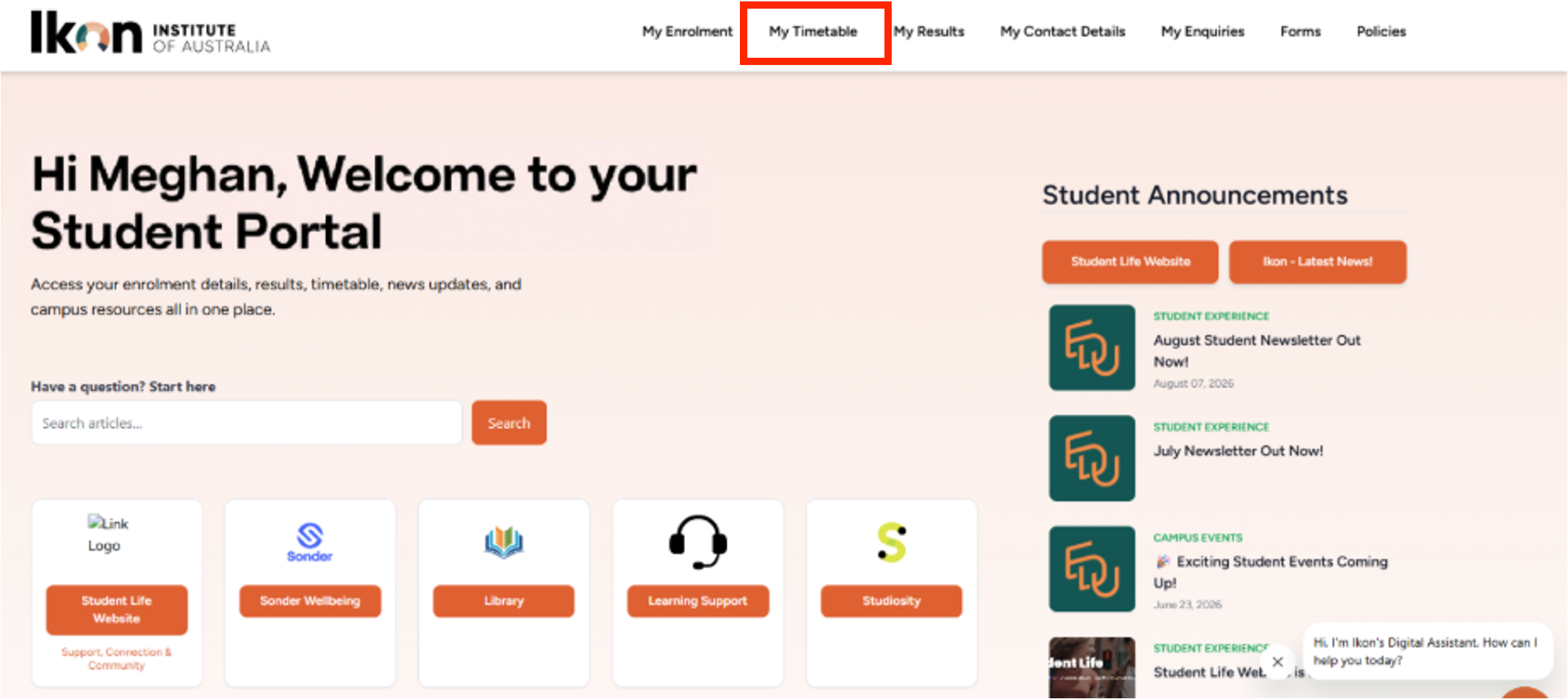Viewport: 1568px width, 699px height.
Task: Open My Enquiries in navigation
Action: click(1202, 32)
